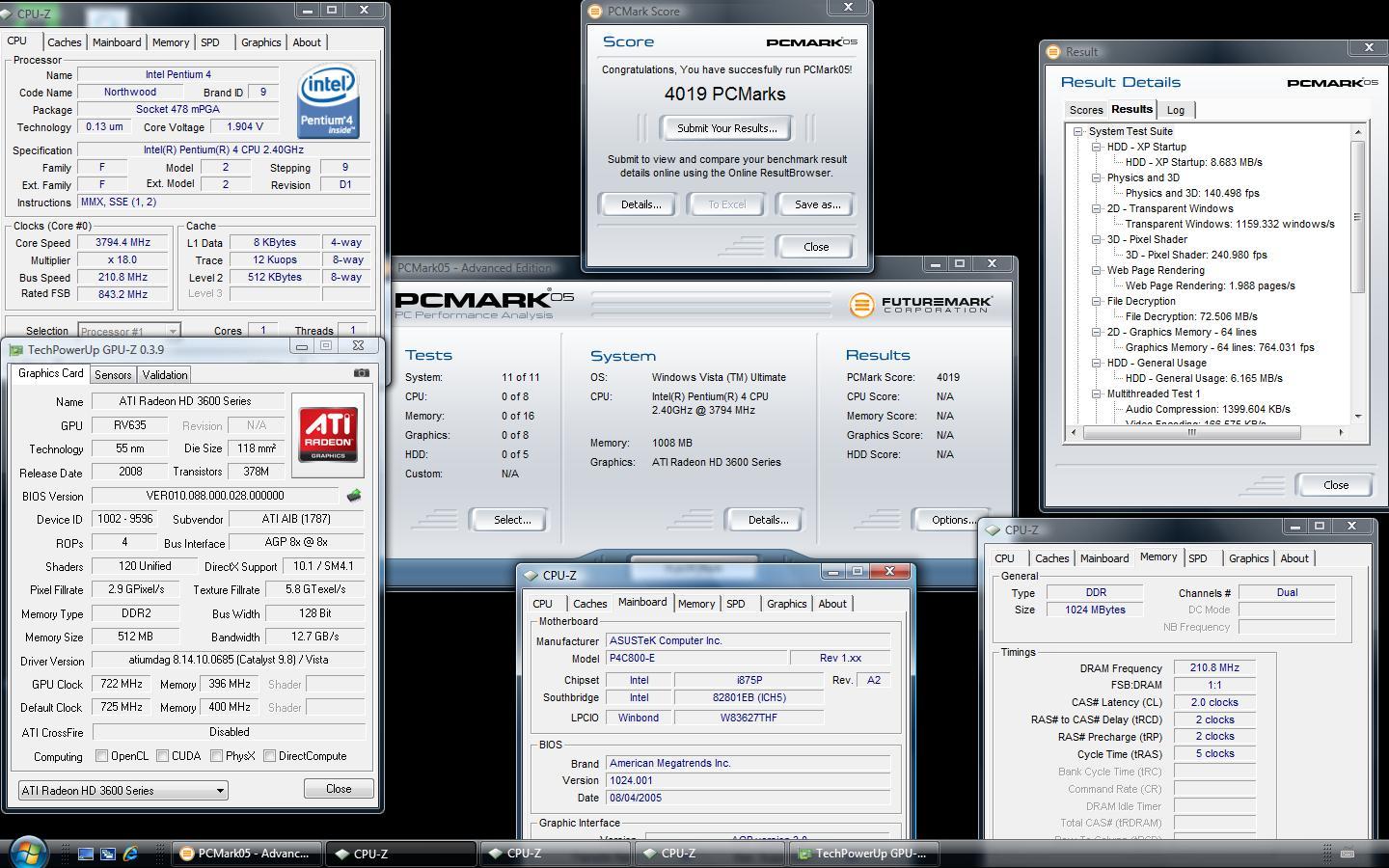
Task: Switch to SPD tab in Memory CPU-Z window
Action: click(1198, 558)
